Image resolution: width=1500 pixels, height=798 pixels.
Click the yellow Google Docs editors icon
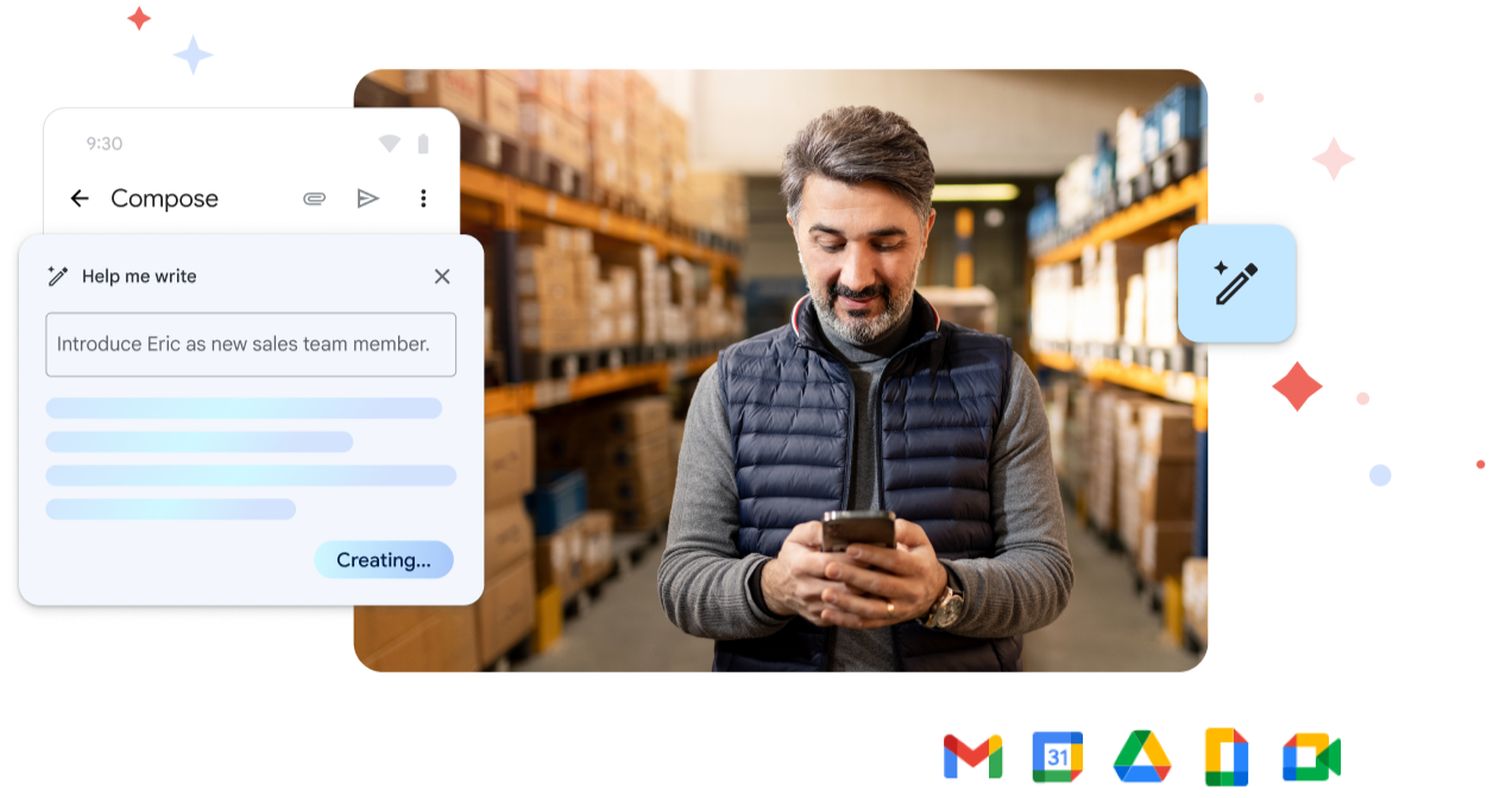[1226, 757]
